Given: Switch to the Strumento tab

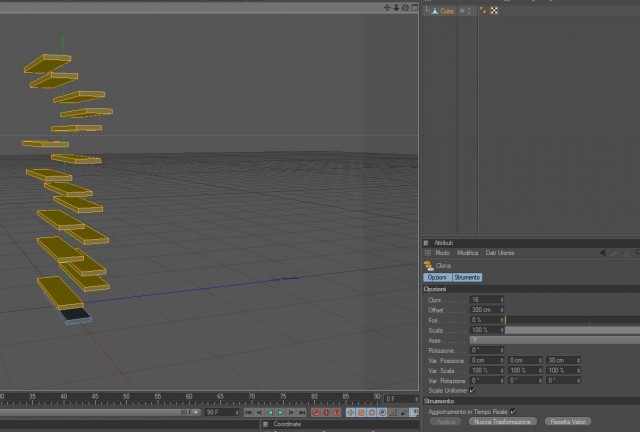Looking at the screenshot, I should [467, 277].
